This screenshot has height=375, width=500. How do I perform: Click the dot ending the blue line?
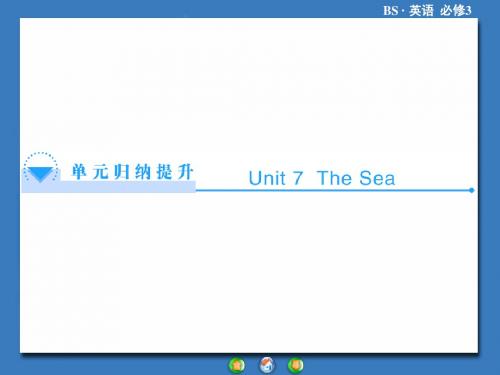tap(471, 190)
